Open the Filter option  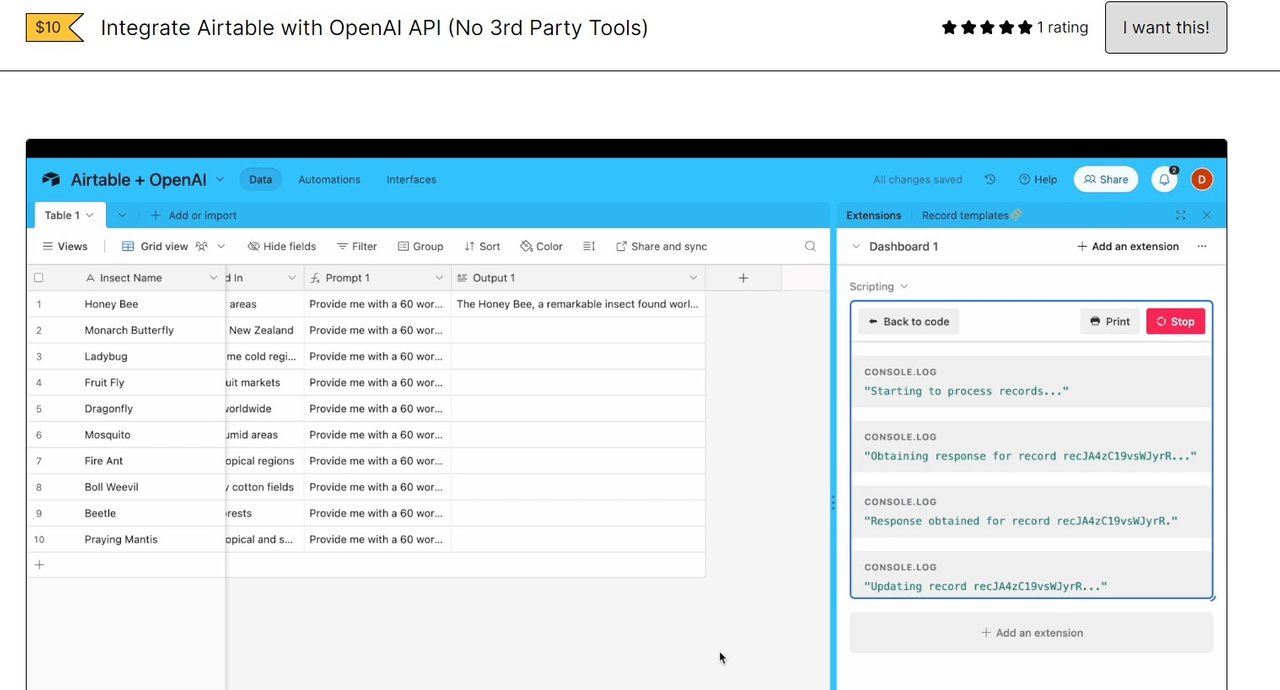tap(357, 246)
